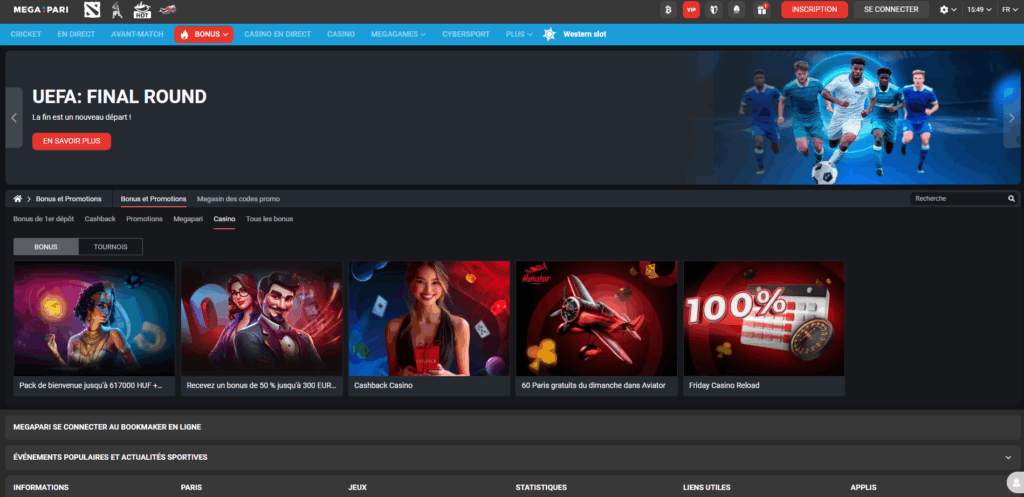Click the Megapari logo

point(40,9)
